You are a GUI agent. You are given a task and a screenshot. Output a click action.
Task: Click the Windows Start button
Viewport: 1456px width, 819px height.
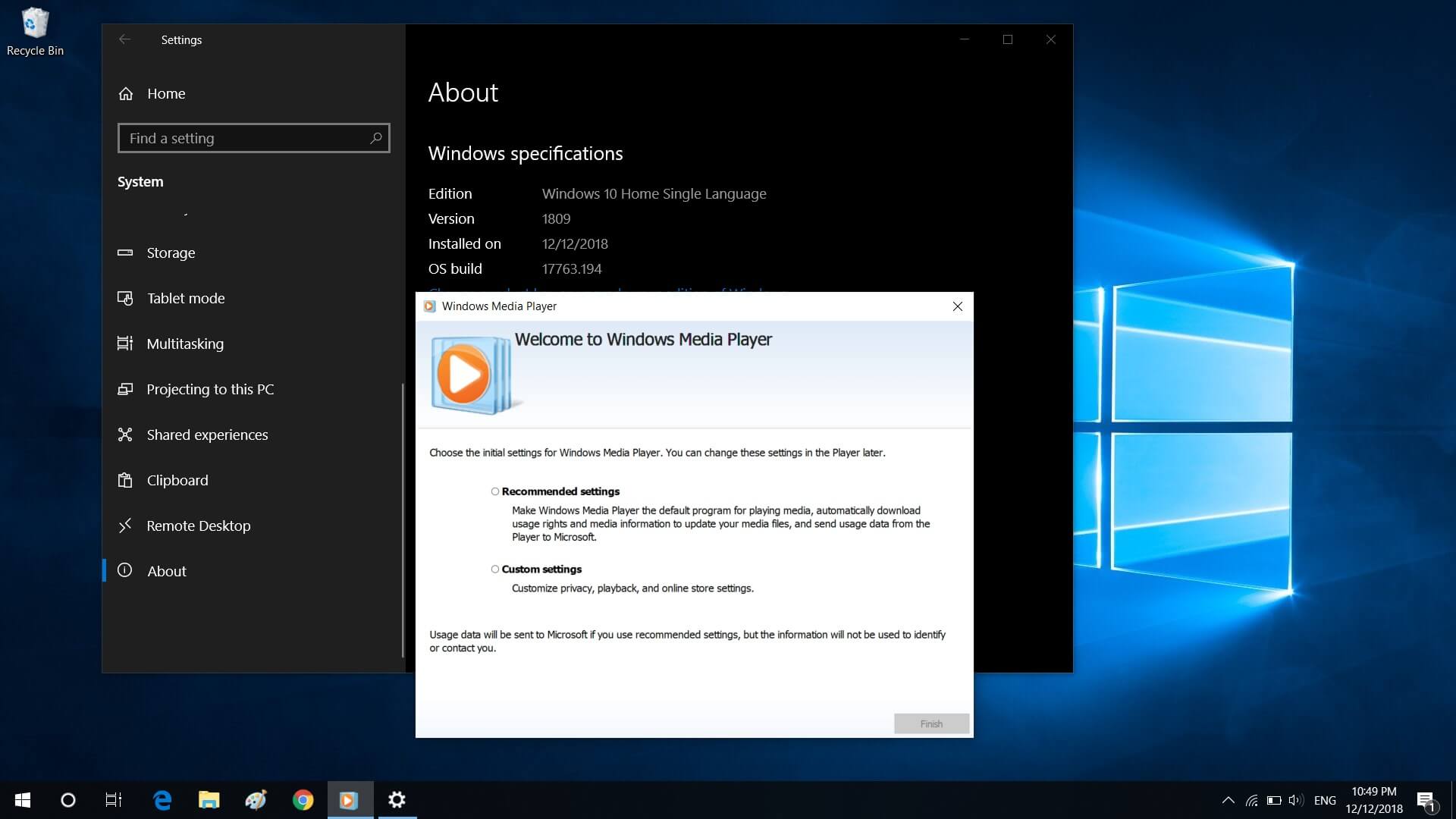pyautogui.click(x=22, y=799)
